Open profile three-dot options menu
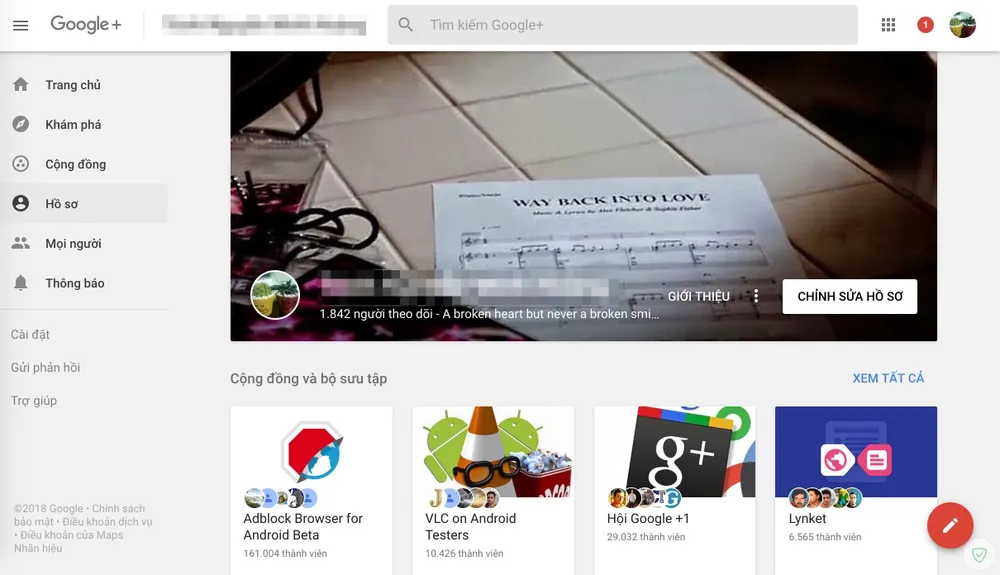The width and height of the screenshot is (1000, 575). 756,297
